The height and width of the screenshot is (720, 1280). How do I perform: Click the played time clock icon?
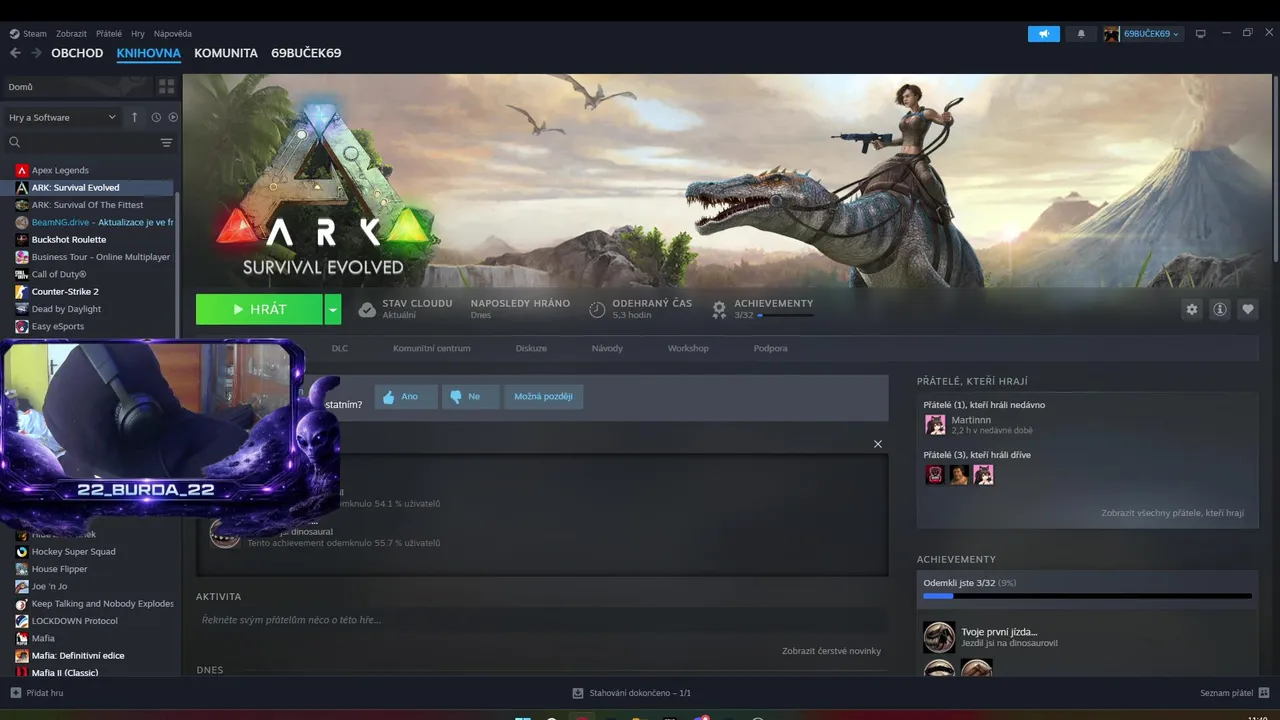pyautogui.click(x=597, y=310)
